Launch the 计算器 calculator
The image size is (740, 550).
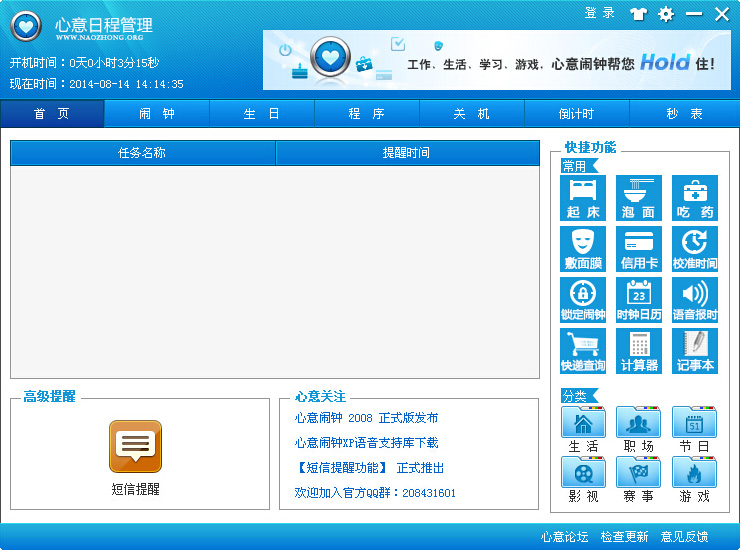coord(639,351)
